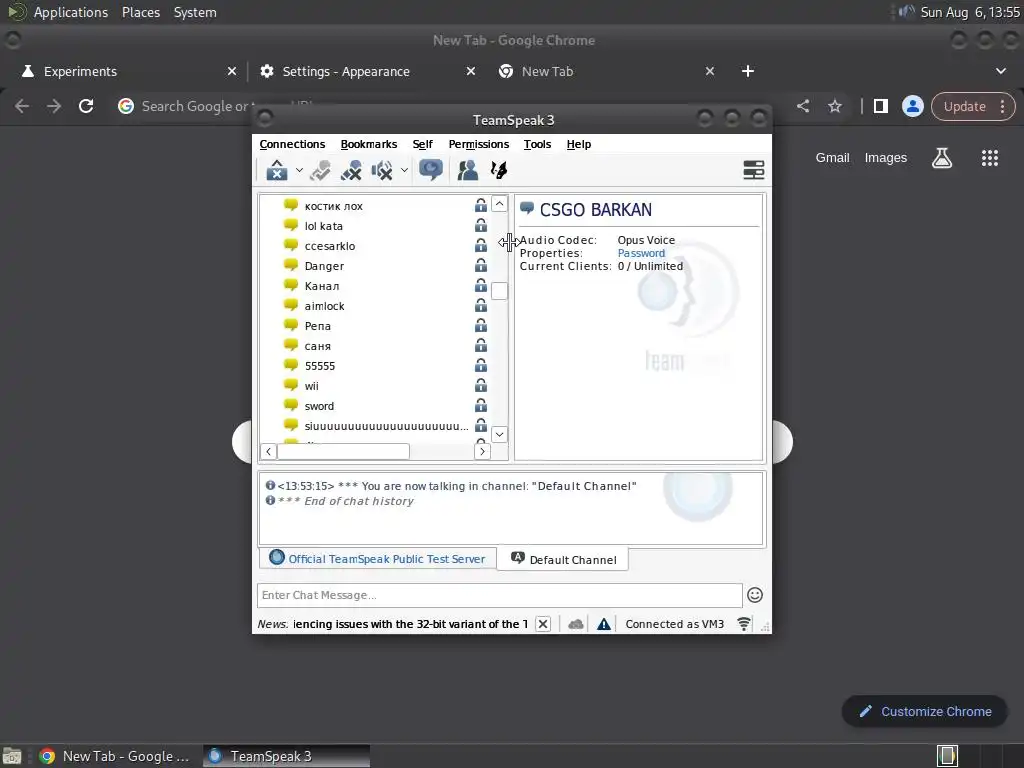Image resolution: width=1024 pixels, height=768 pixels.
Task: Open Google apps grid icon
Action: click(x=990, y=158)
